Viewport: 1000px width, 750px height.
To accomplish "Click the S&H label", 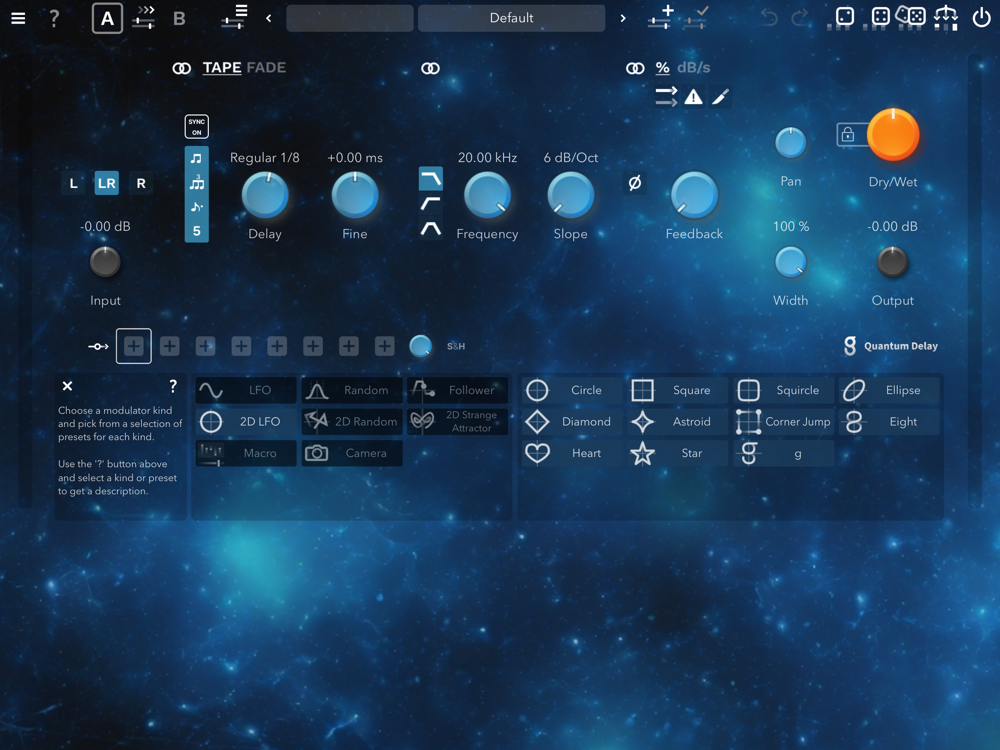I will 456,346.
